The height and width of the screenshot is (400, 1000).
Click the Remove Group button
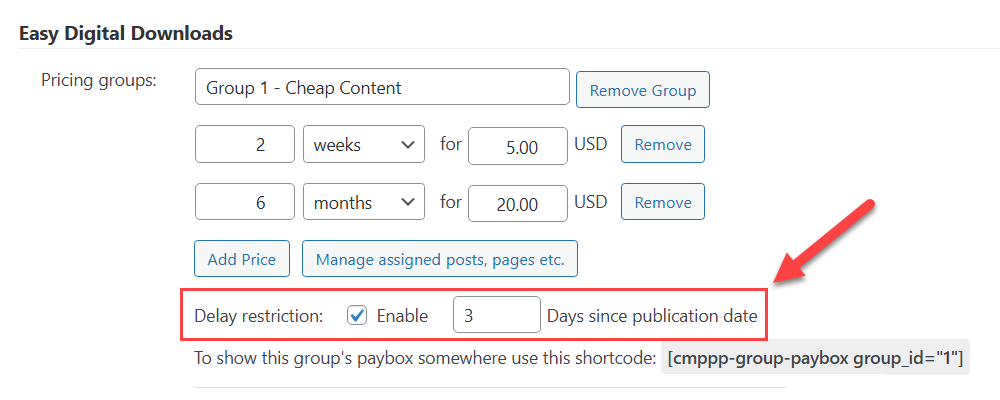click(642, 90)
